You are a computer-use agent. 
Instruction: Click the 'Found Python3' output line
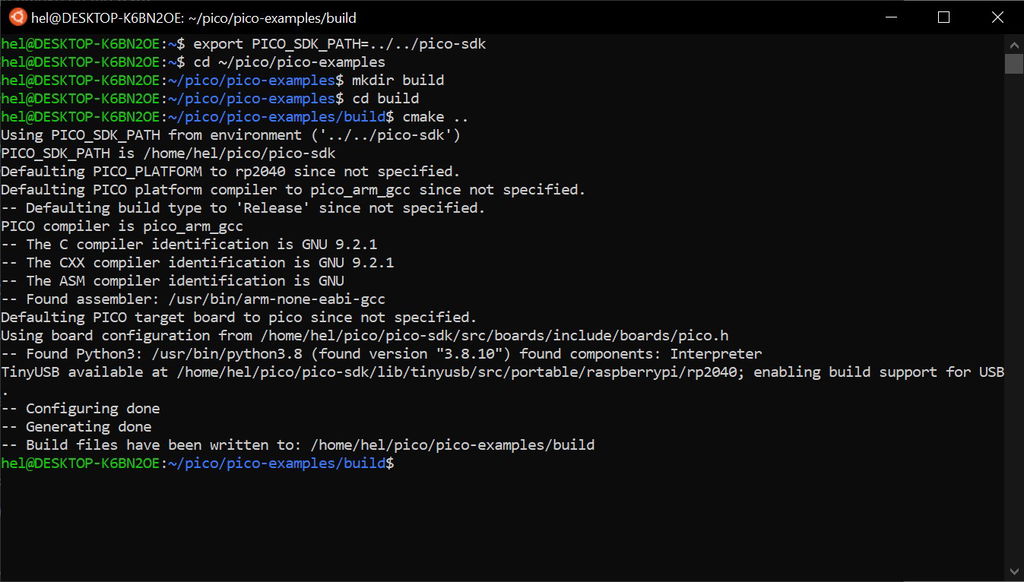380,354
